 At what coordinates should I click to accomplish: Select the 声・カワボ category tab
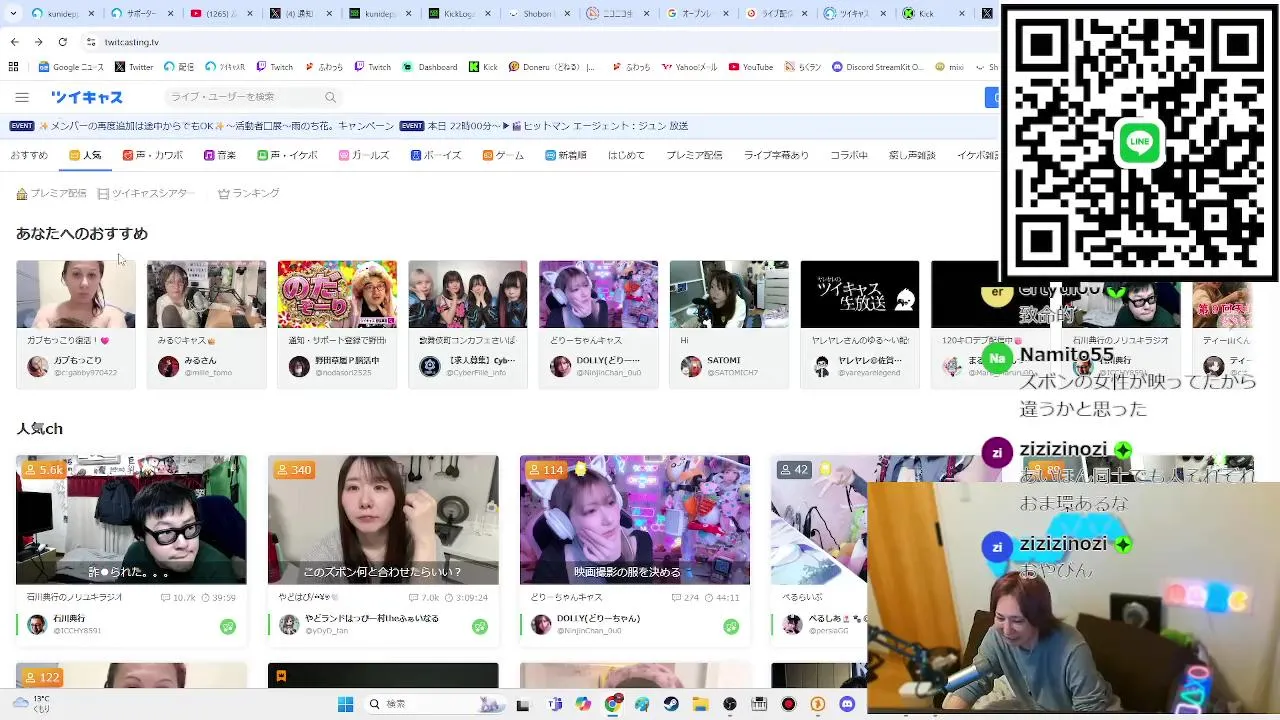[153, 155]
